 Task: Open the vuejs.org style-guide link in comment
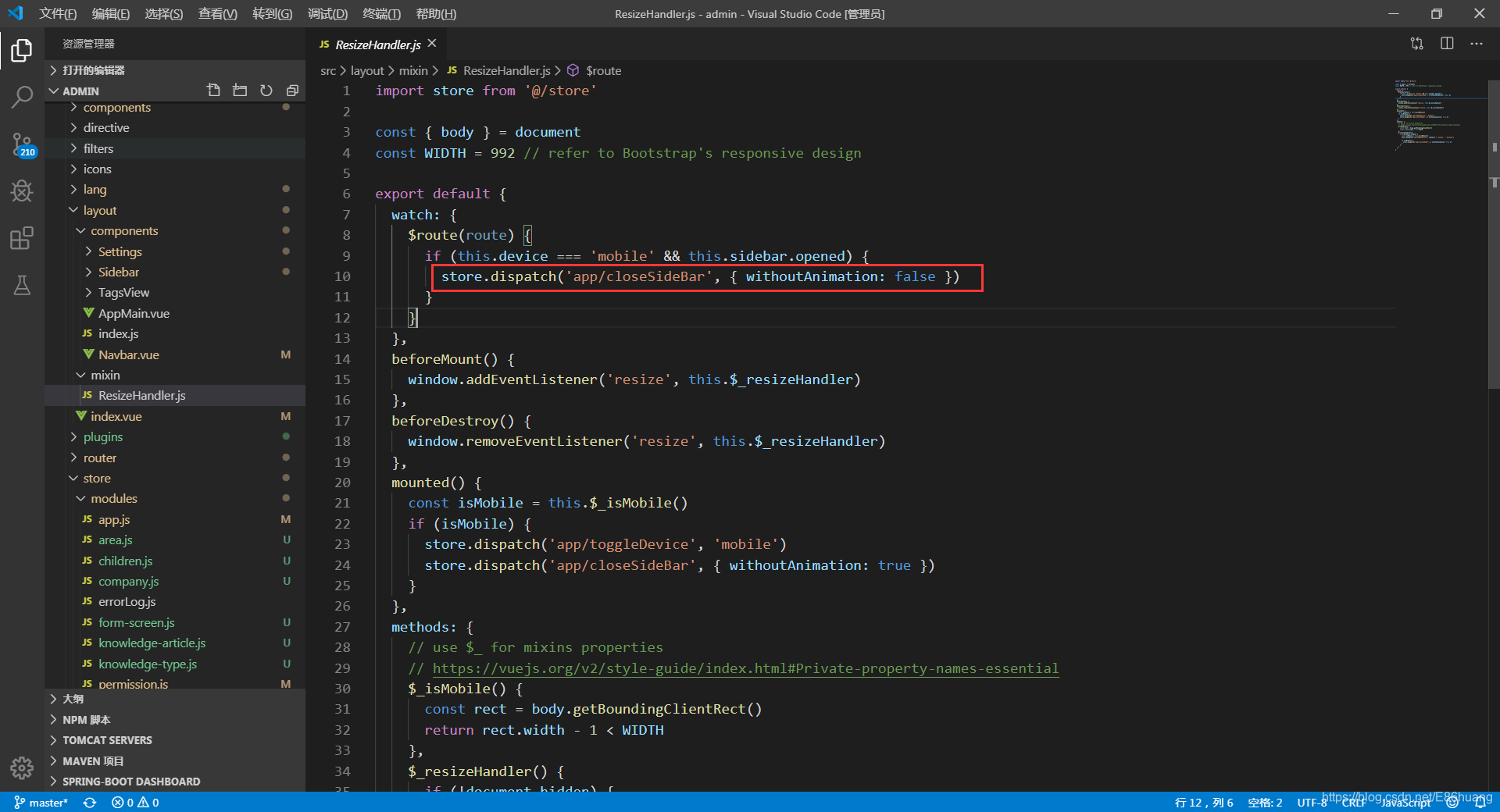pyautogui.click(x=745, y=668)
